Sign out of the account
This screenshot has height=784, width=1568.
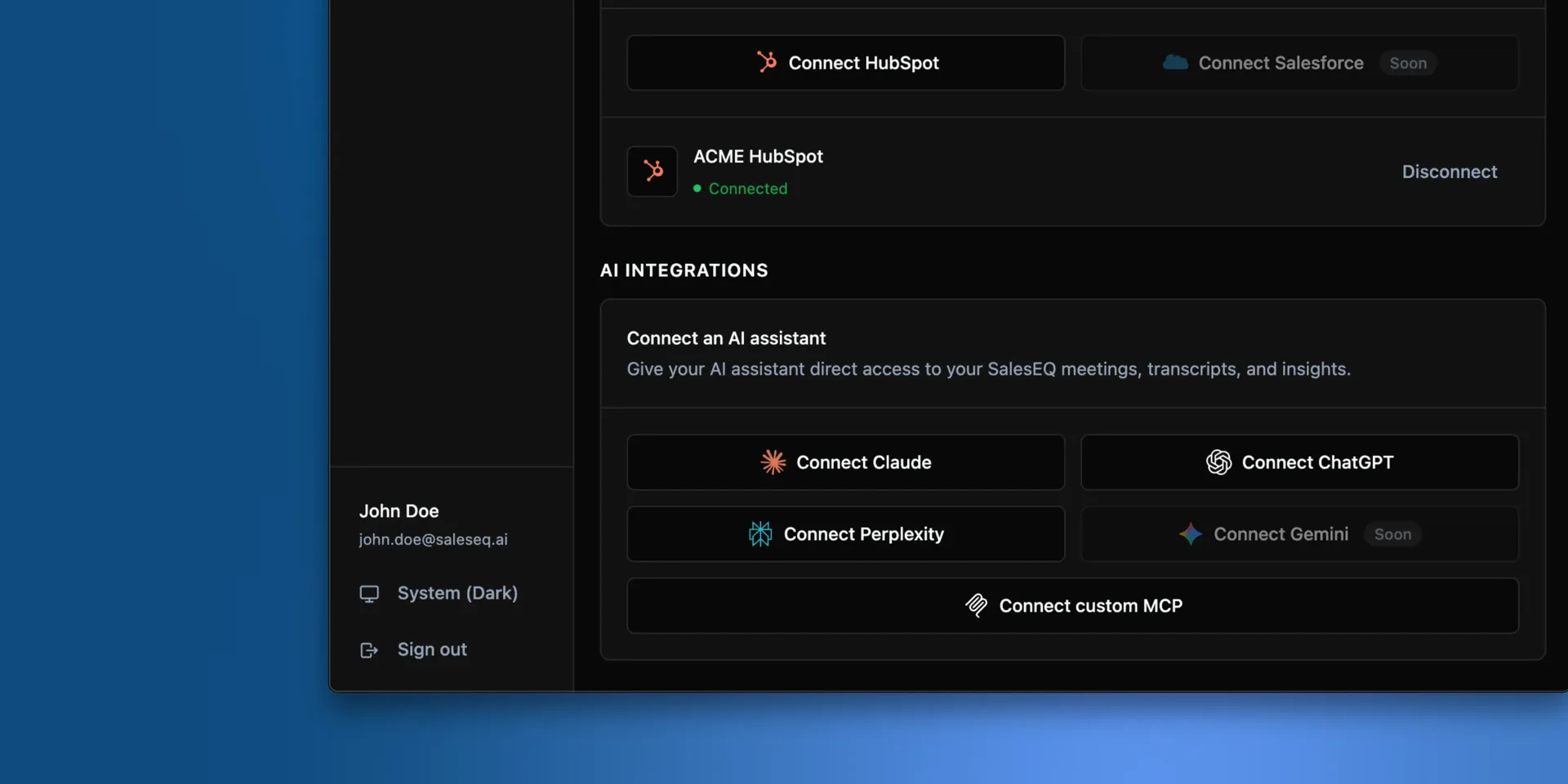414,649
